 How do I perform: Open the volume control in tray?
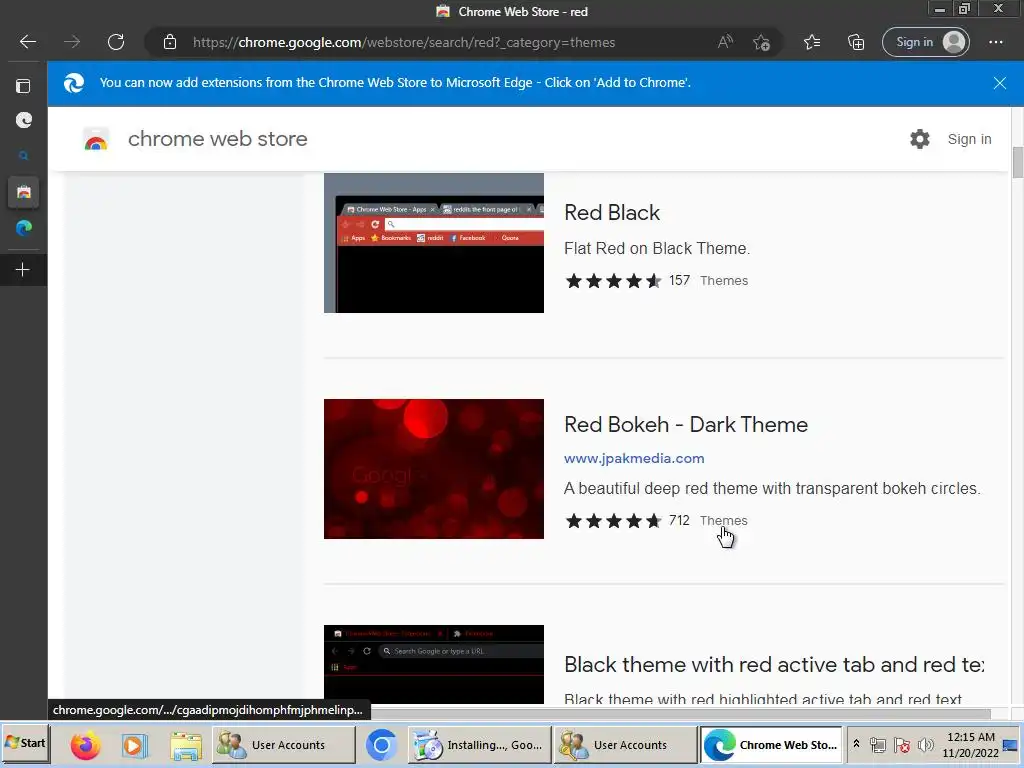(x=925, y=745)
